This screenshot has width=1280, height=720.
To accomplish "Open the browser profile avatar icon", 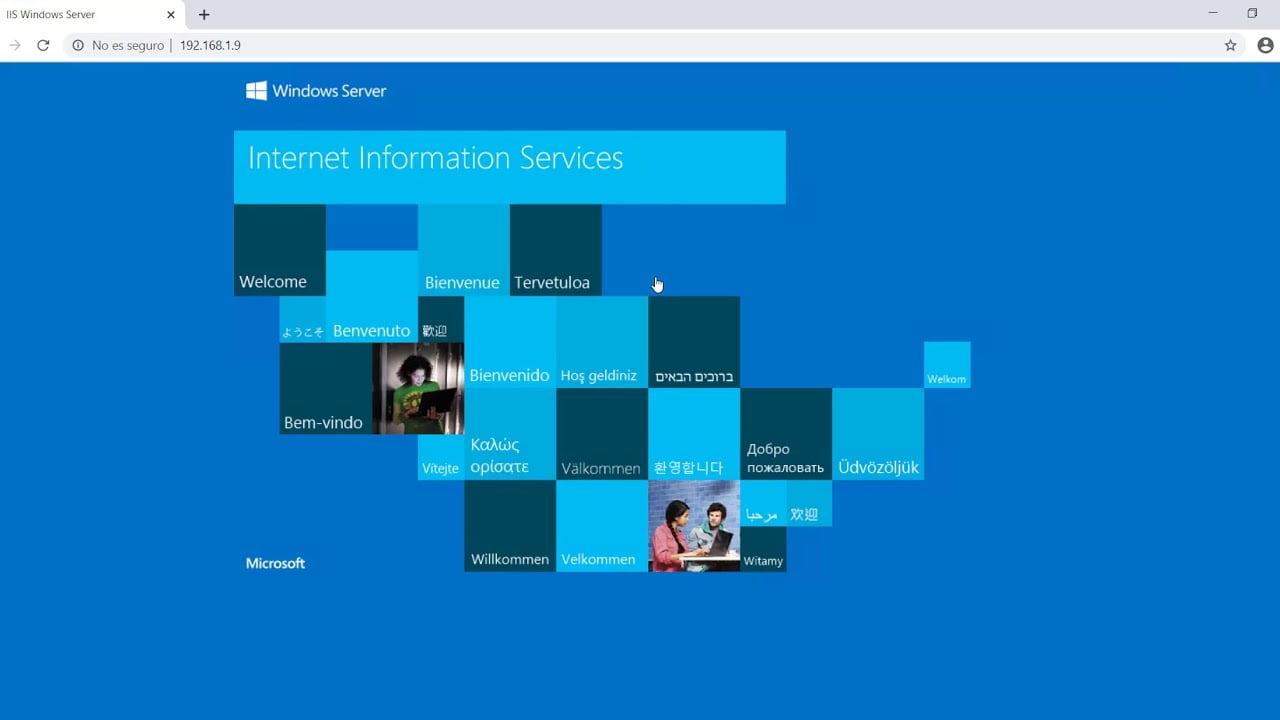I will pyautogui.click(x=1264, y=45).
